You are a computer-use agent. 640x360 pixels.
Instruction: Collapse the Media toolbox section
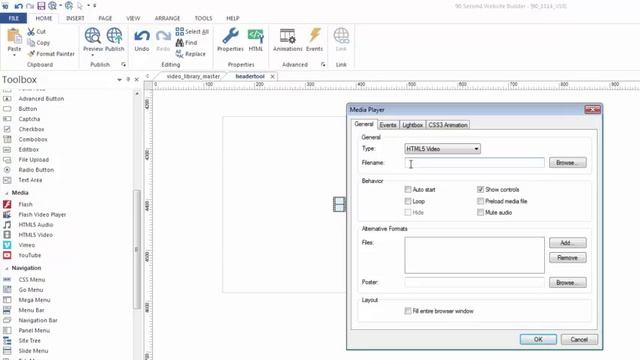(x=6, y=193)
